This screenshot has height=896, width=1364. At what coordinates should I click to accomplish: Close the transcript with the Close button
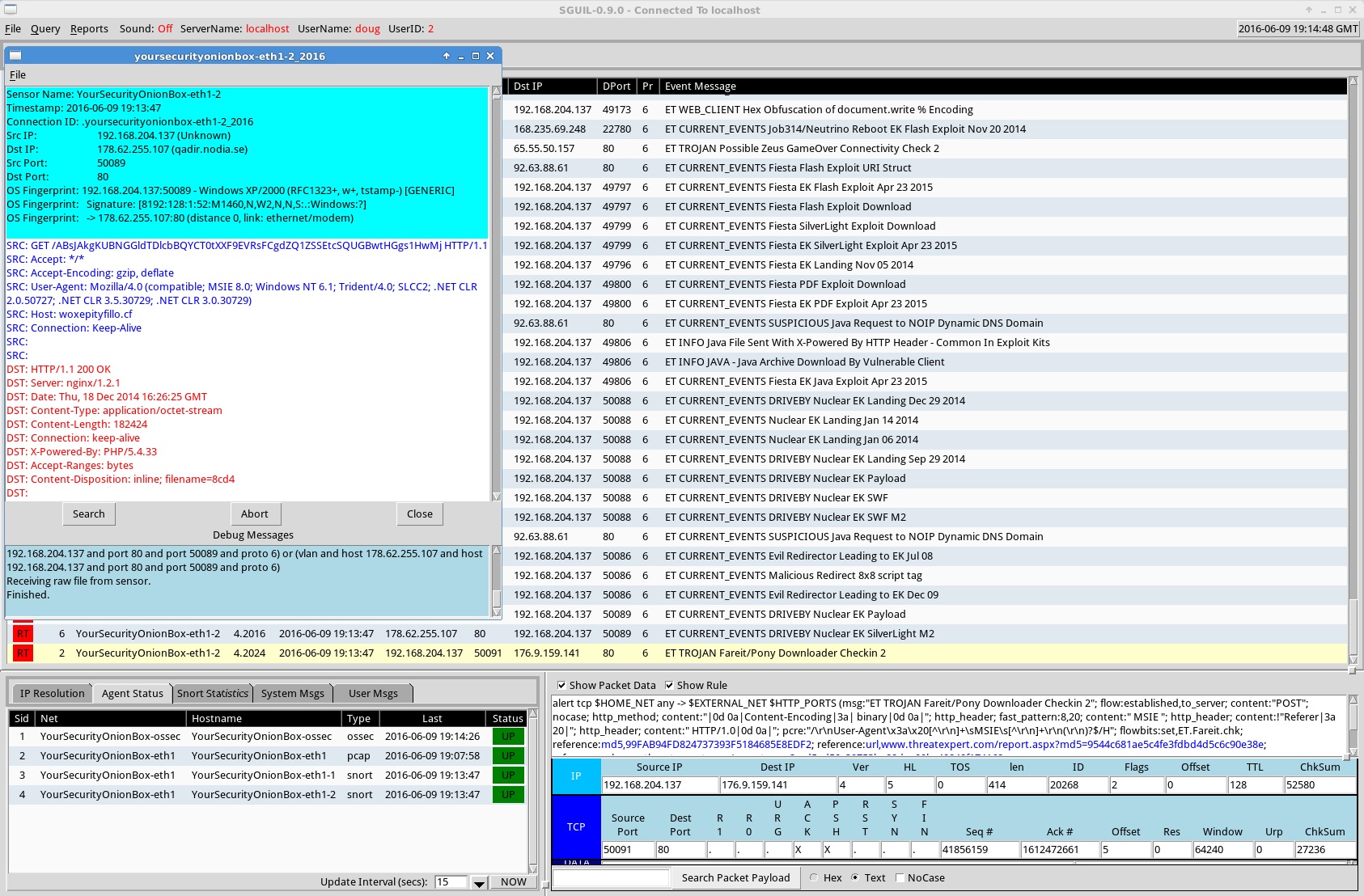click(x=419, y=514)
